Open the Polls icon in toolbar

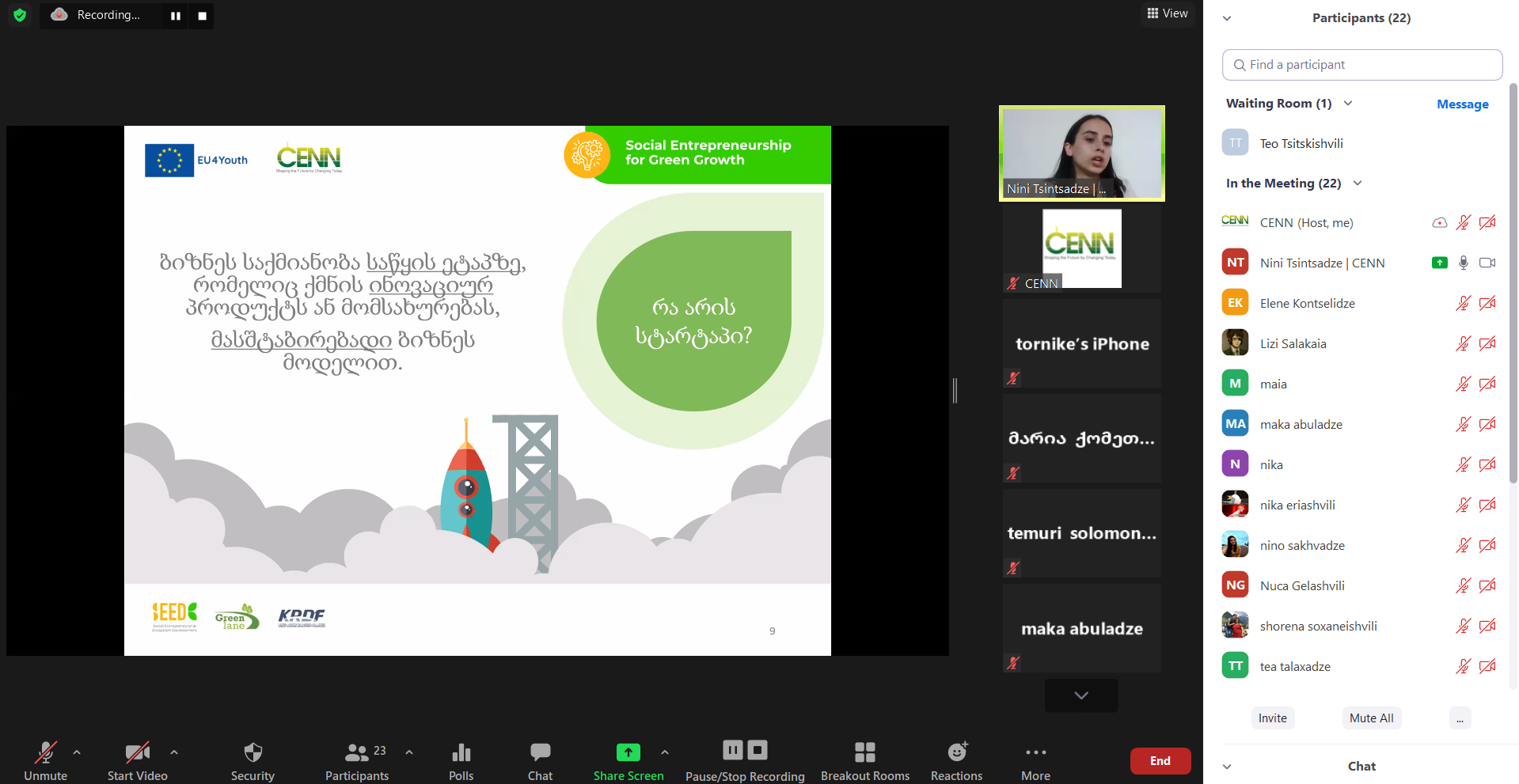tap(461, 752)
